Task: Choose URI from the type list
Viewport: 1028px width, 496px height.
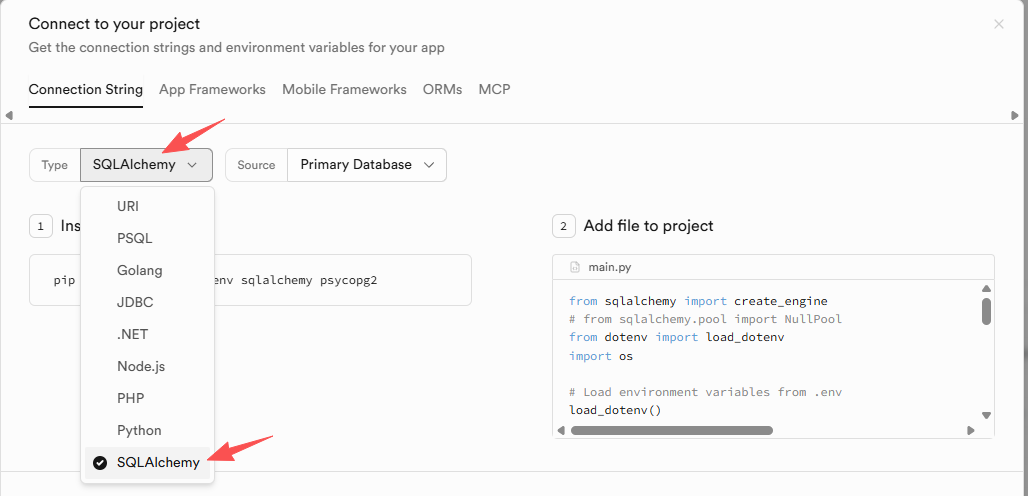Action: [128, 206]
